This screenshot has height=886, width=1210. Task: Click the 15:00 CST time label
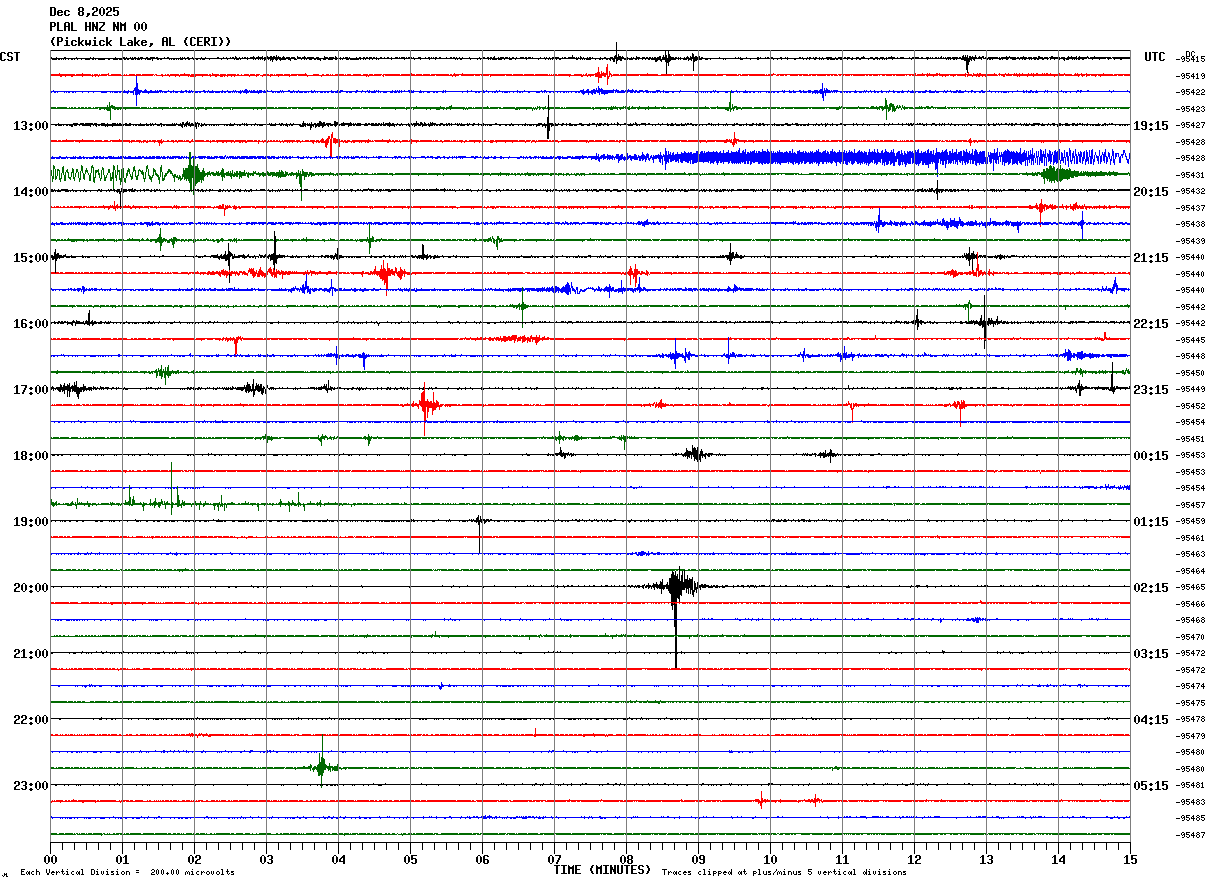pyautogui.click(x=31, y=257)
